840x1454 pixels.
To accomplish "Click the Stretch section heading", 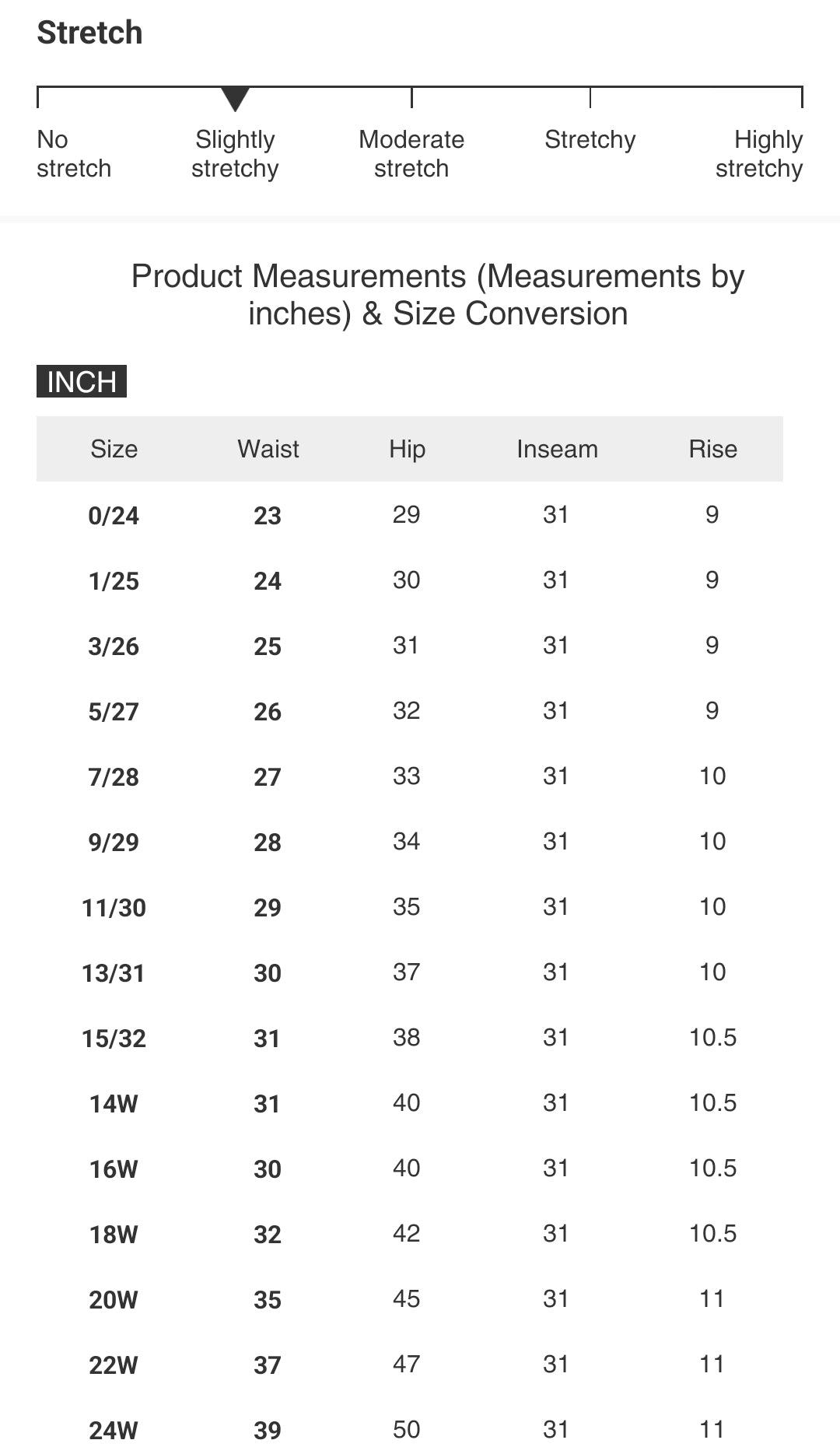I will pyautogui.click(x=90, y=33).
